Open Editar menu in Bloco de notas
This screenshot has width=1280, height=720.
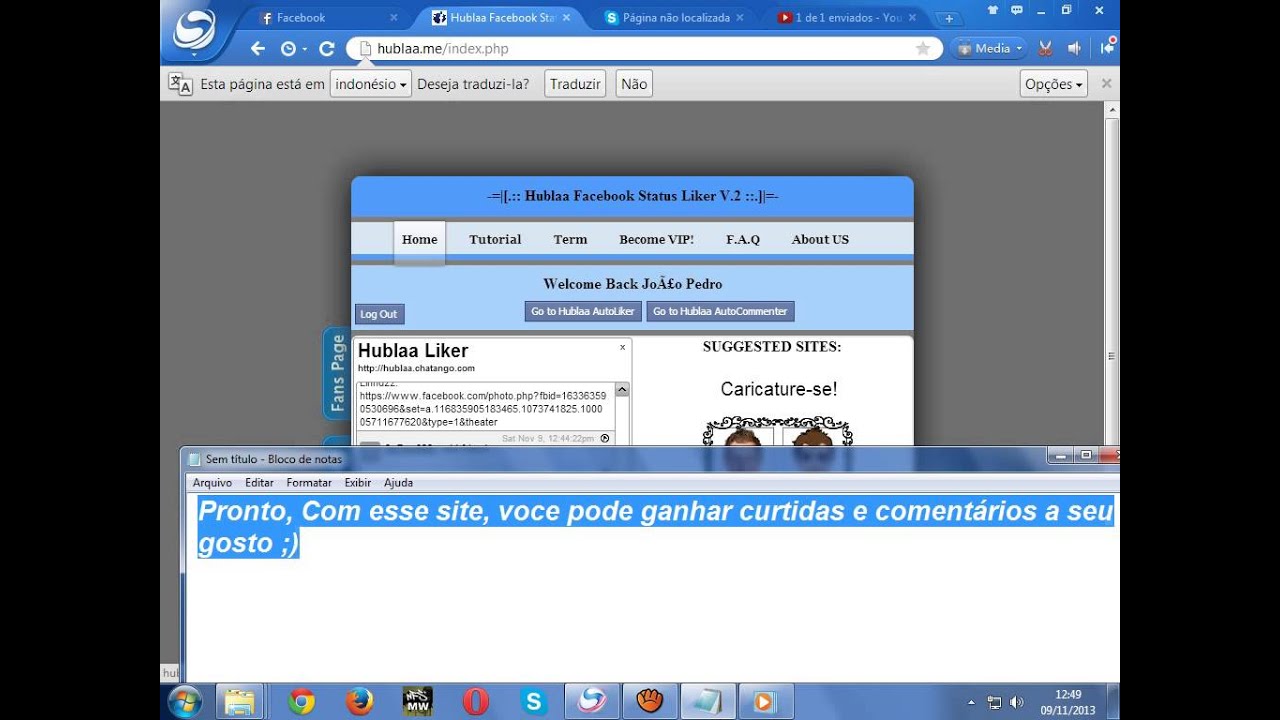click(259, 482)
